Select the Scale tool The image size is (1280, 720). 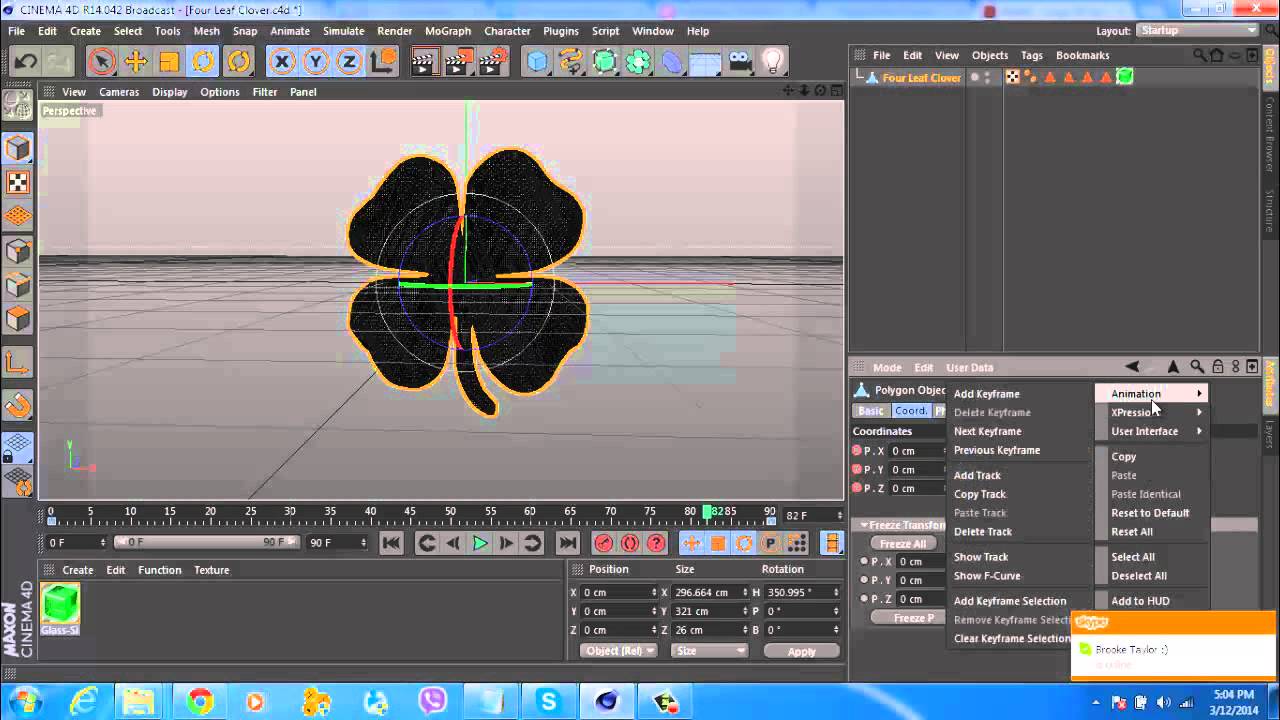pos(169,62)
